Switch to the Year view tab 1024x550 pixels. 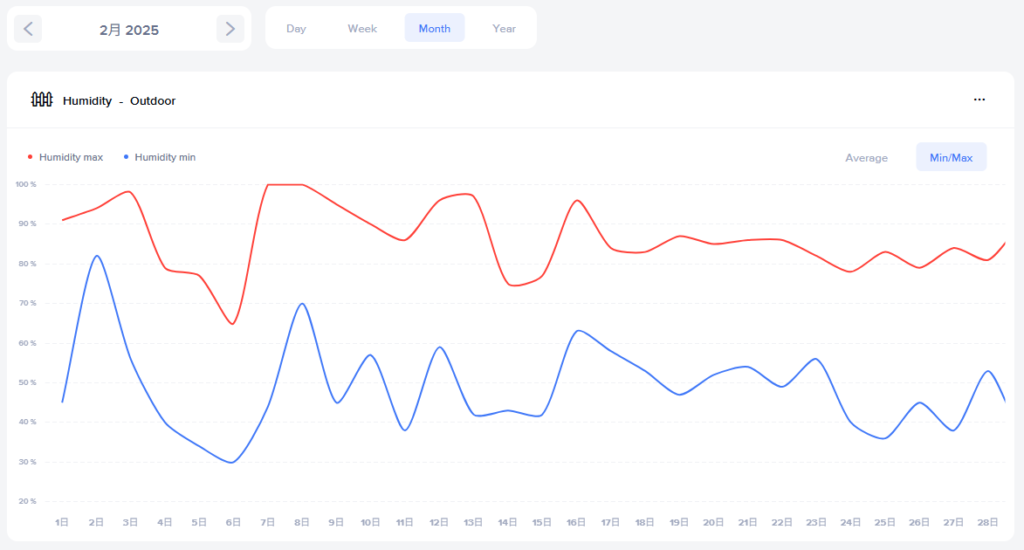pyautogui.click(x=504, y=28)
